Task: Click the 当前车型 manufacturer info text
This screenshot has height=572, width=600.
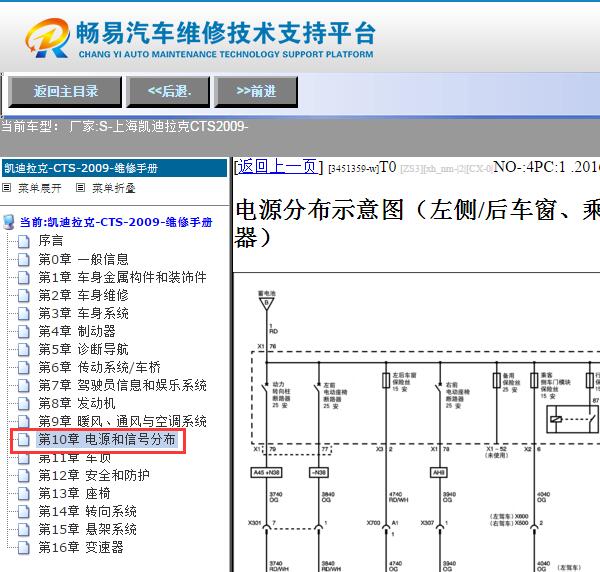Action: coord(125,126)
